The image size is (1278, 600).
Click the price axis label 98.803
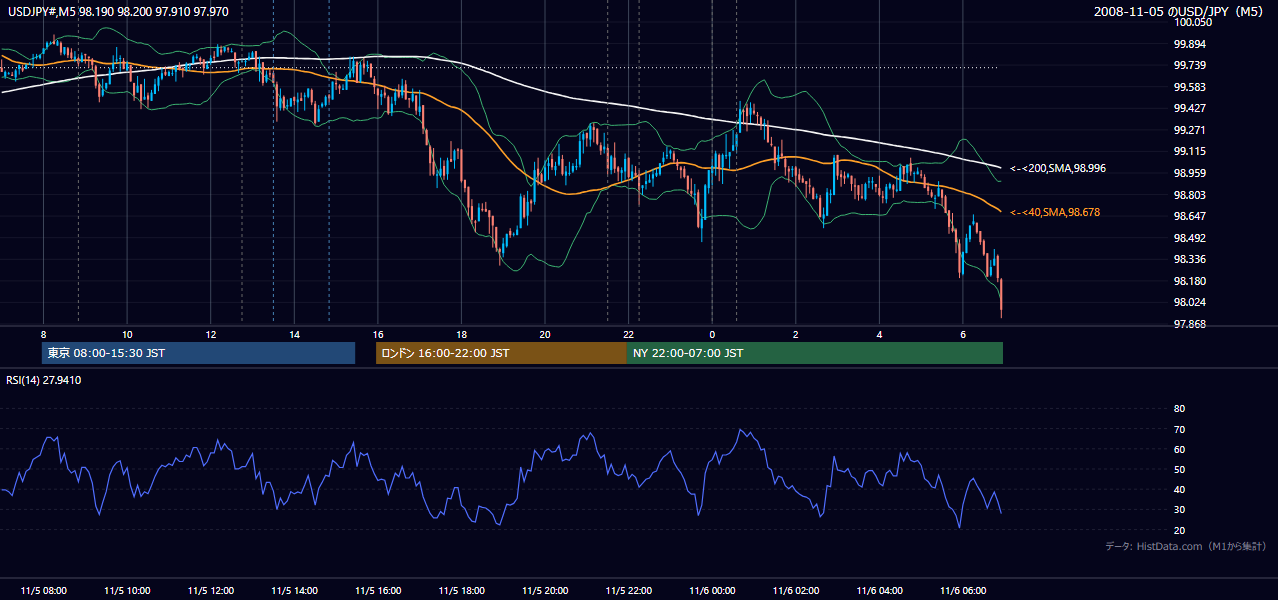[x=1190, y=195]
